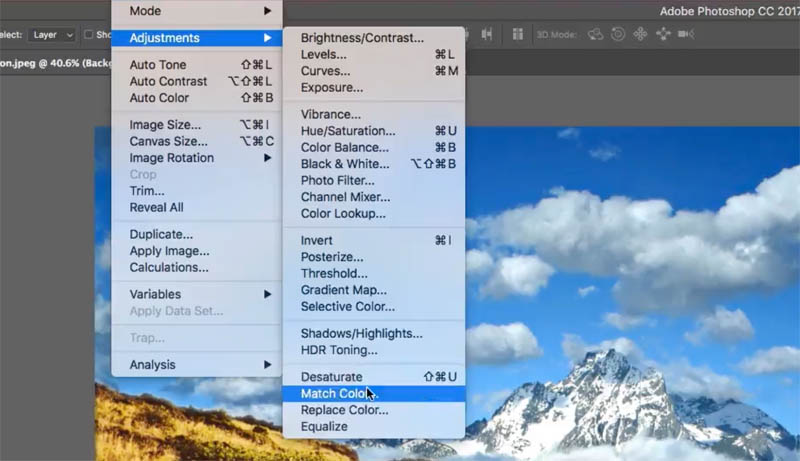This screenshot has height=461, width=800.
Task: Click the 3D pan camera icon
Action: (640, 34)
